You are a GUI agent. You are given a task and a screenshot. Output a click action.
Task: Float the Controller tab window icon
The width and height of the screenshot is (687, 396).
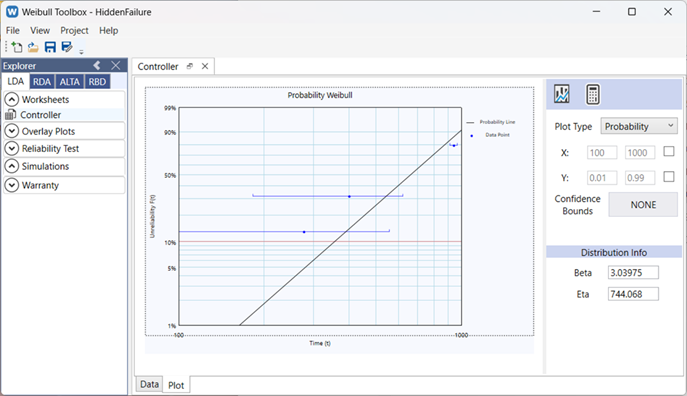click(190, 66)
